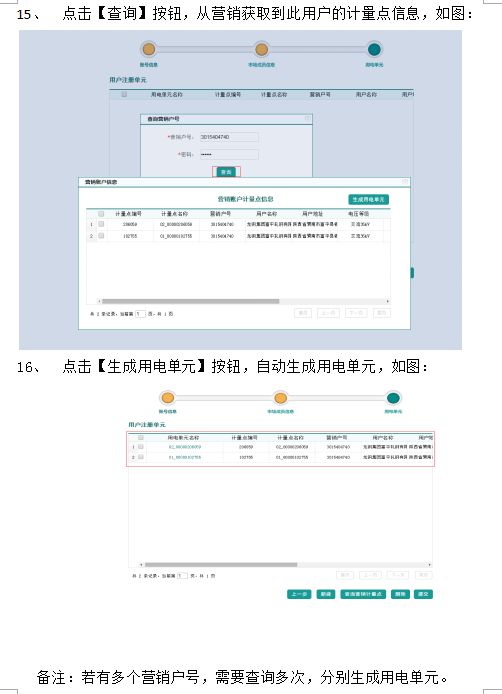
Task: Click the teal step circle in step 16 figure
Action: [x=393, y=397]
